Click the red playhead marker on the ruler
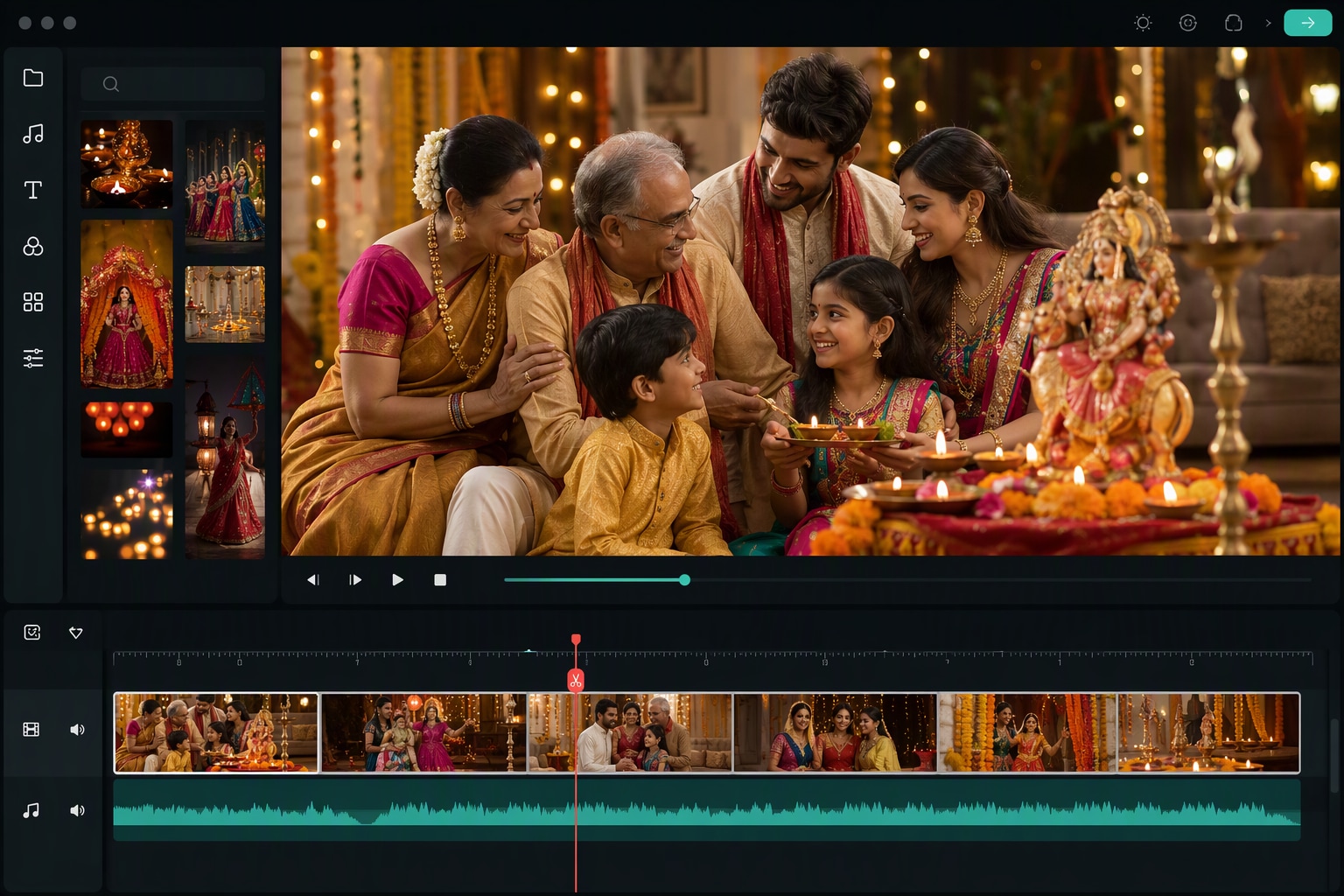The height and width of the screenshot is (896, 1344). 576,640
